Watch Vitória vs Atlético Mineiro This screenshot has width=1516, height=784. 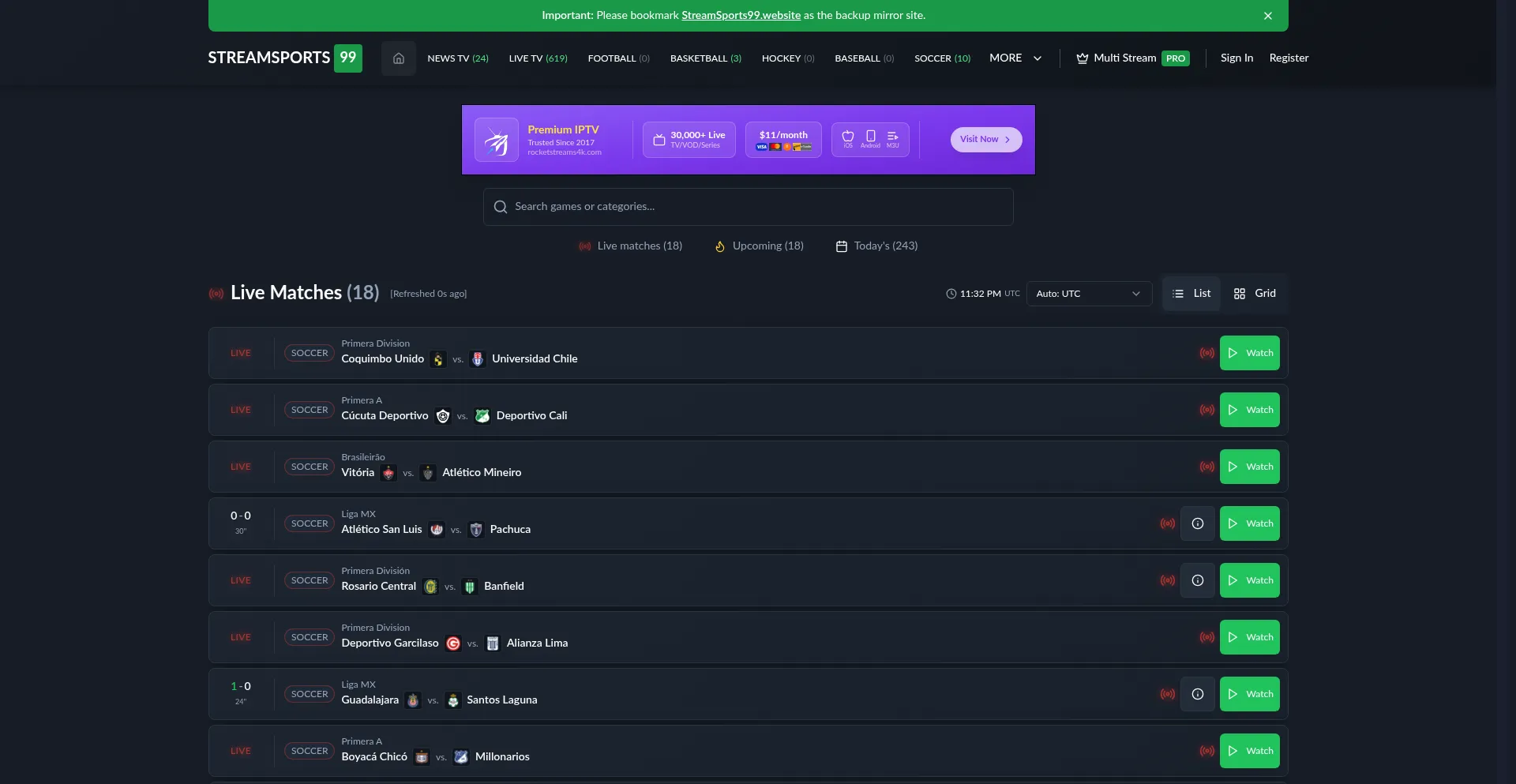[x=1249, y=467]
